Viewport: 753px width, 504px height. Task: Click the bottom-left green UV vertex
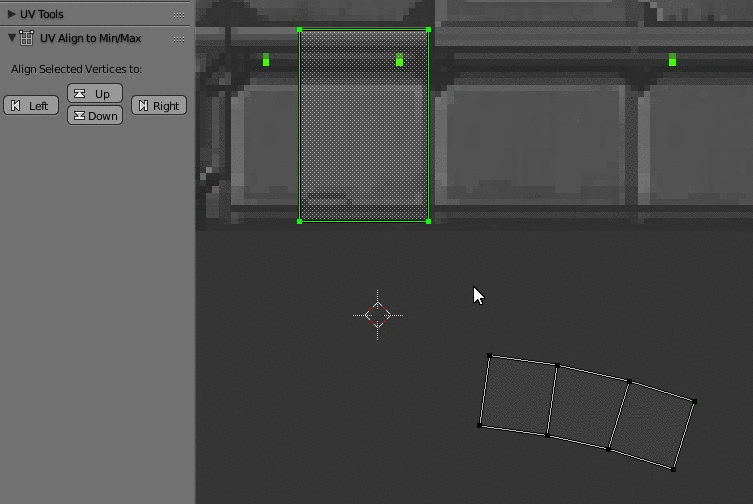(x=300, y=221)
